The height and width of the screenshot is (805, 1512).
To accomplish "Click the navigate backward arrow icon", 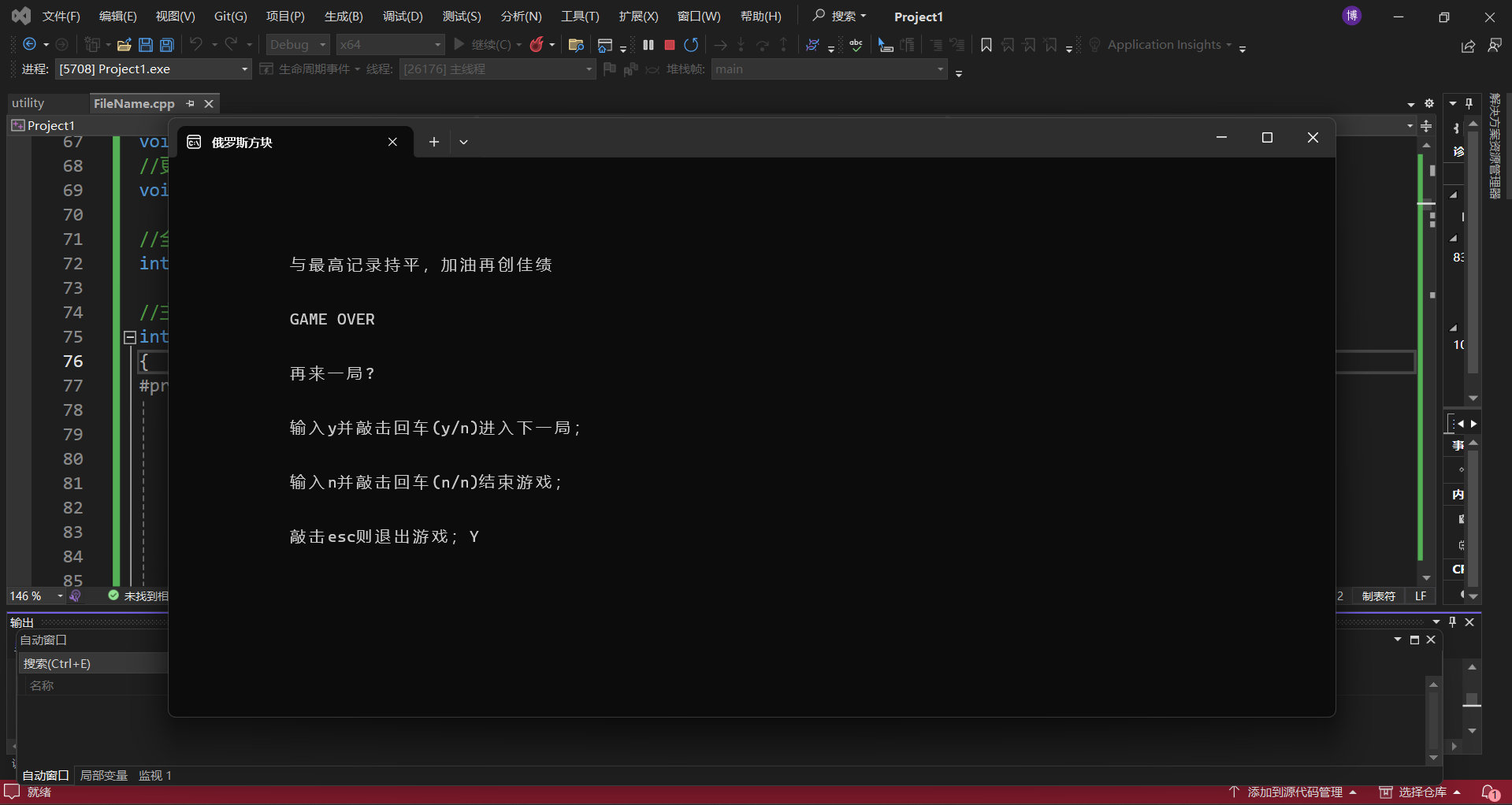I will click(x=29, y=45).
